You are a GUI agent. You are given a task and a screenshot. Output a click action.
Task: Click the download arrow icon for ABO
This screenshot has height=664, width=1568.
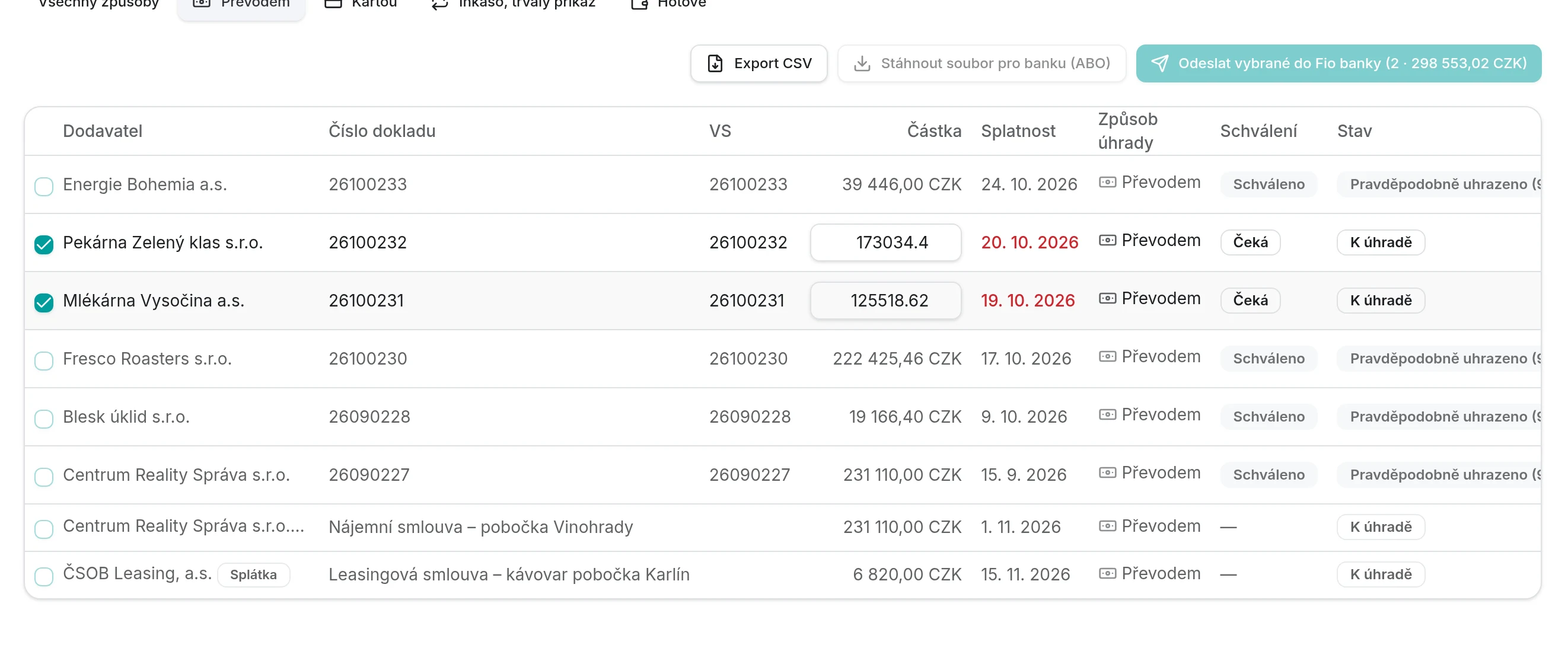pos(862,63)
